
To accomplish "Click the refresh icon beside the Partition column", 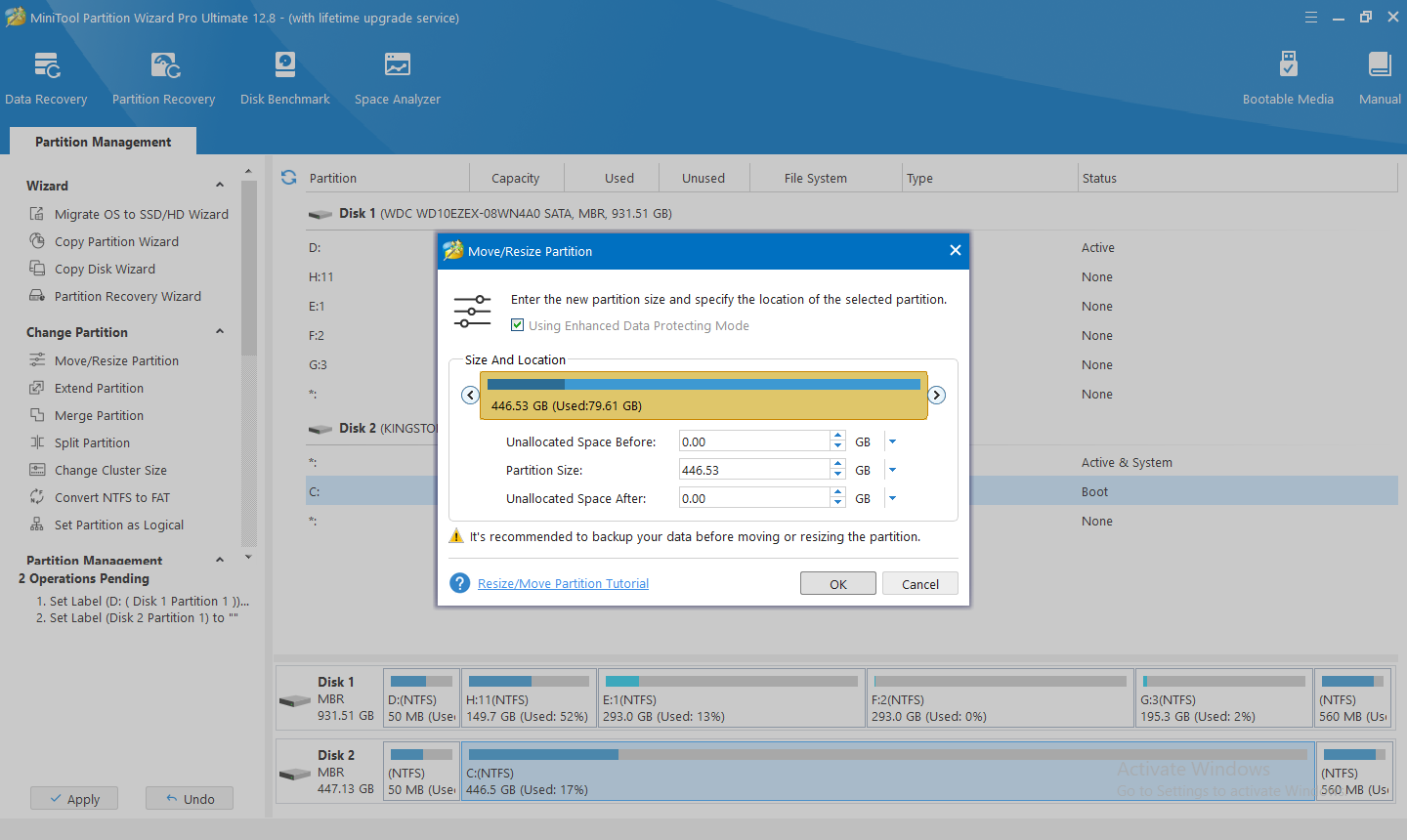I will click(x=289, y=178).
